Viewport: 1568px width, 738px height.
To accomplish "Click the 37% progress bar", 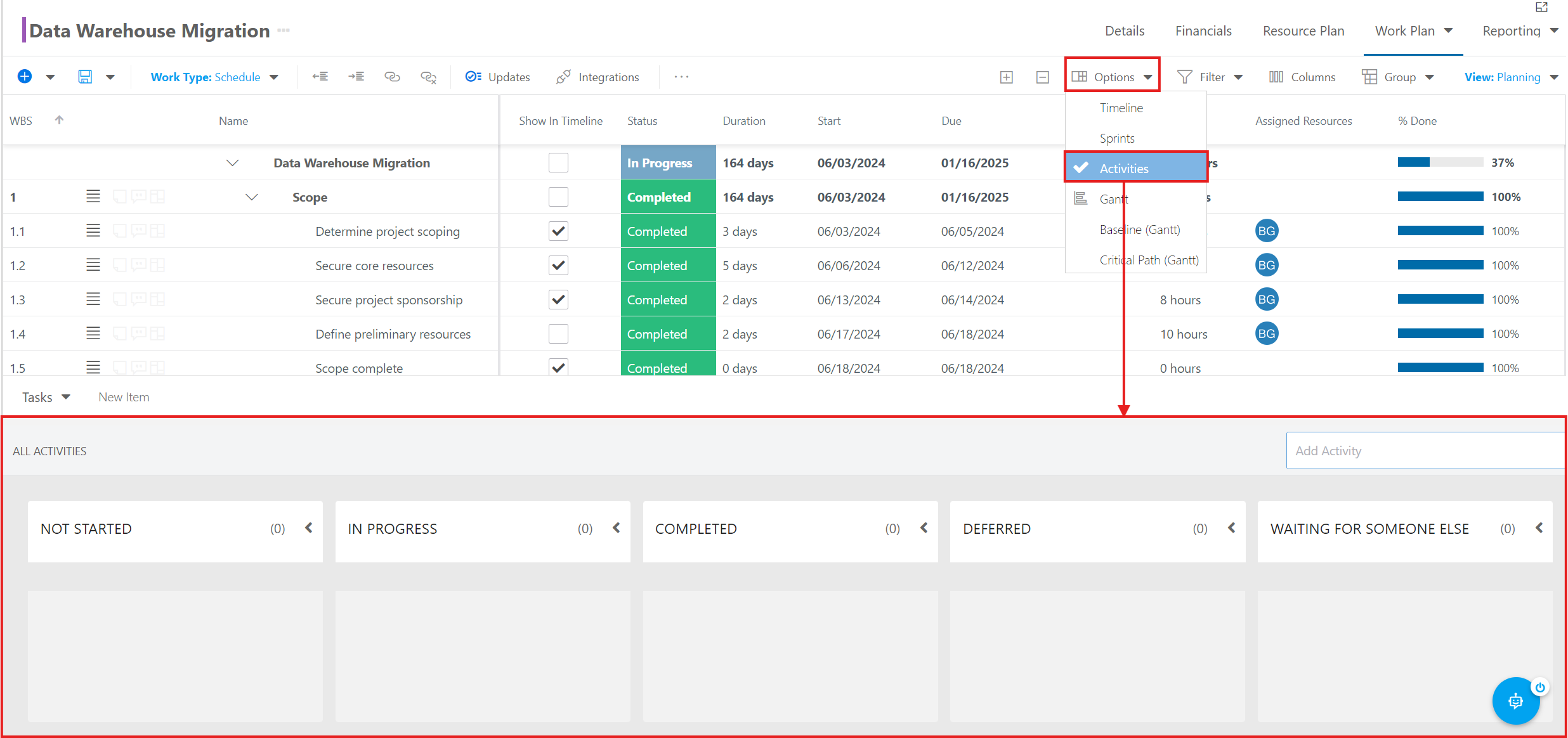I will click(1441, 162).
